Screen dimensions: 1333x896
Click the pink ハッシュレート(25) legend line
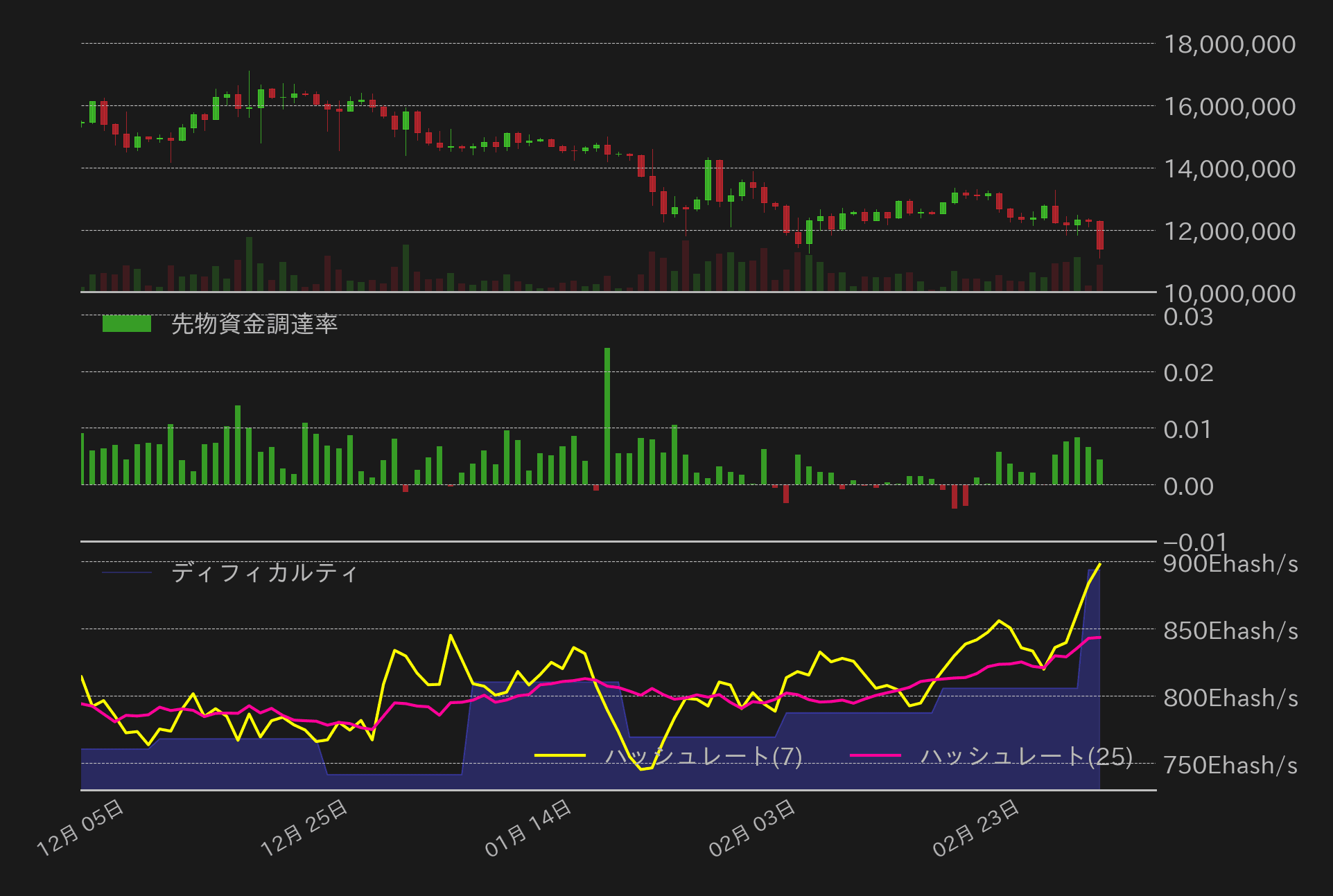(875, 755)
